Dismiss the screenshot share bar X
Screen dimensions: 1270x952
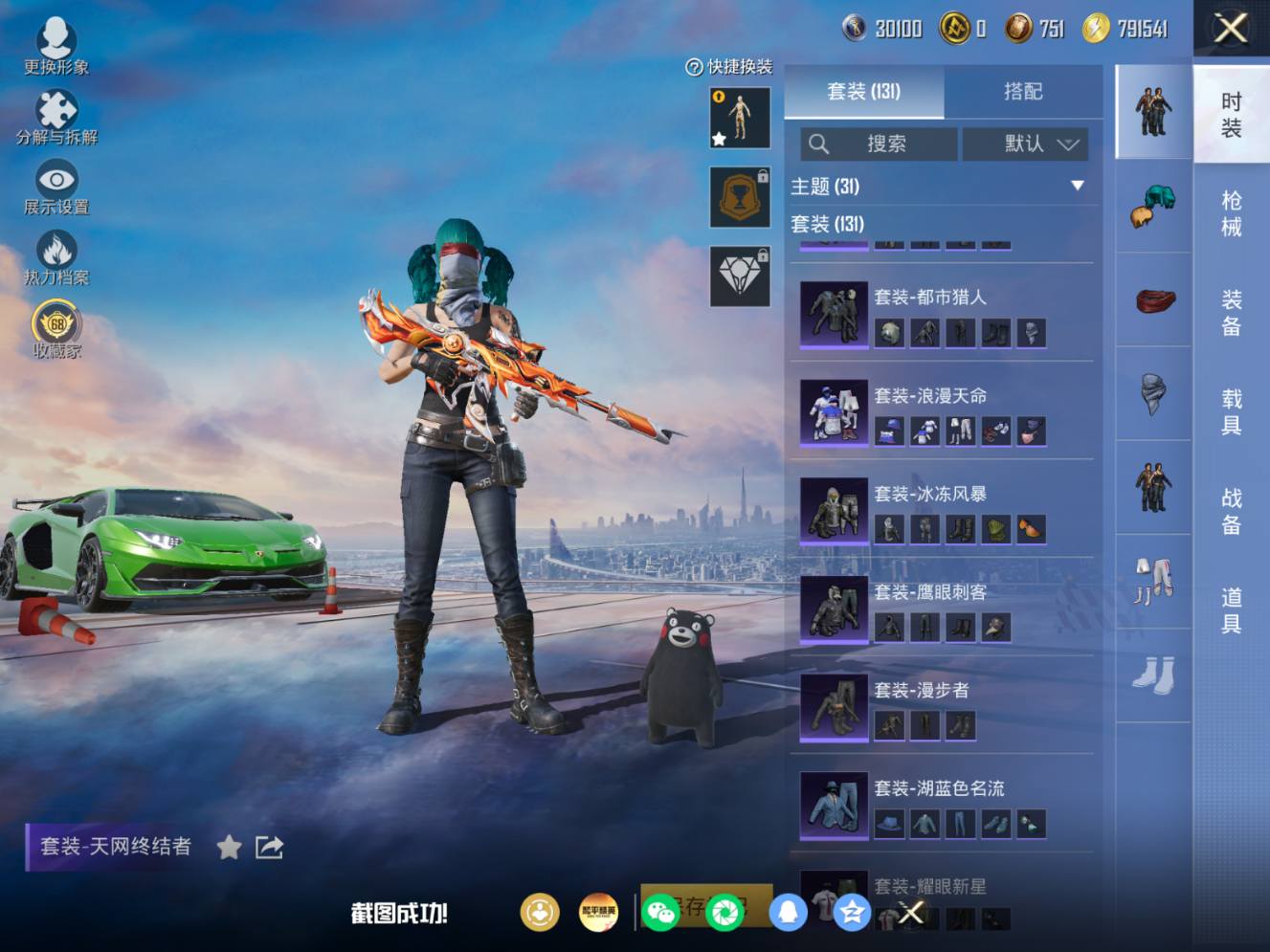pyautogui.click(x=911, y=913)
